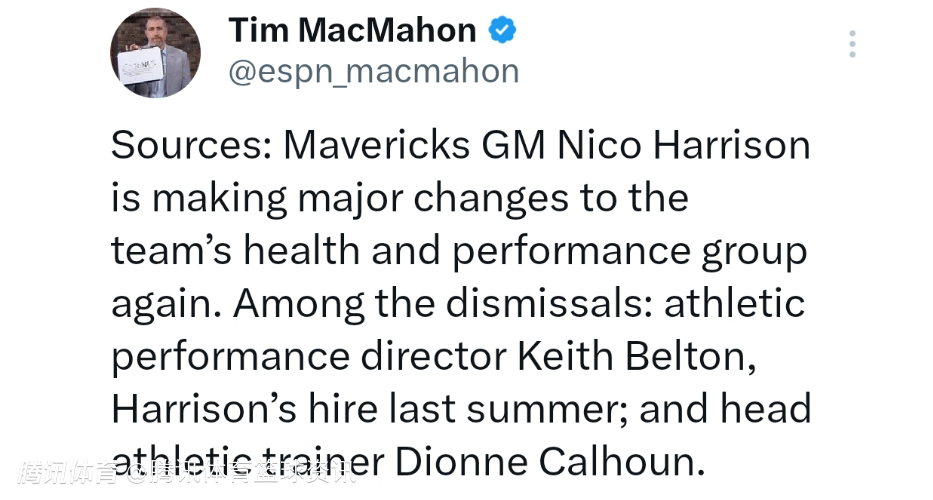933x500 pixels.
Task: Open the three-dot more options menu
Action: 852,44
